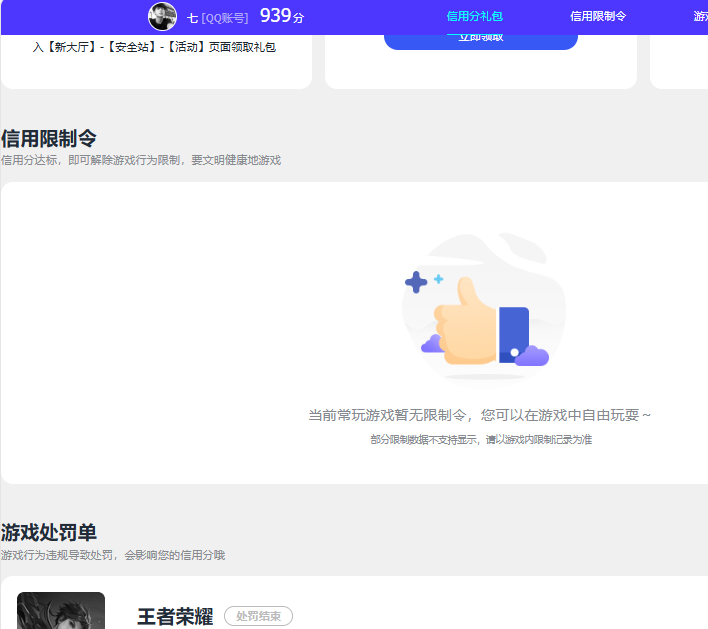This screenshot has width=708, height=629.
Task: Click the gift instructions text 页面领取礼包
Action: click(x=242, y=47)
